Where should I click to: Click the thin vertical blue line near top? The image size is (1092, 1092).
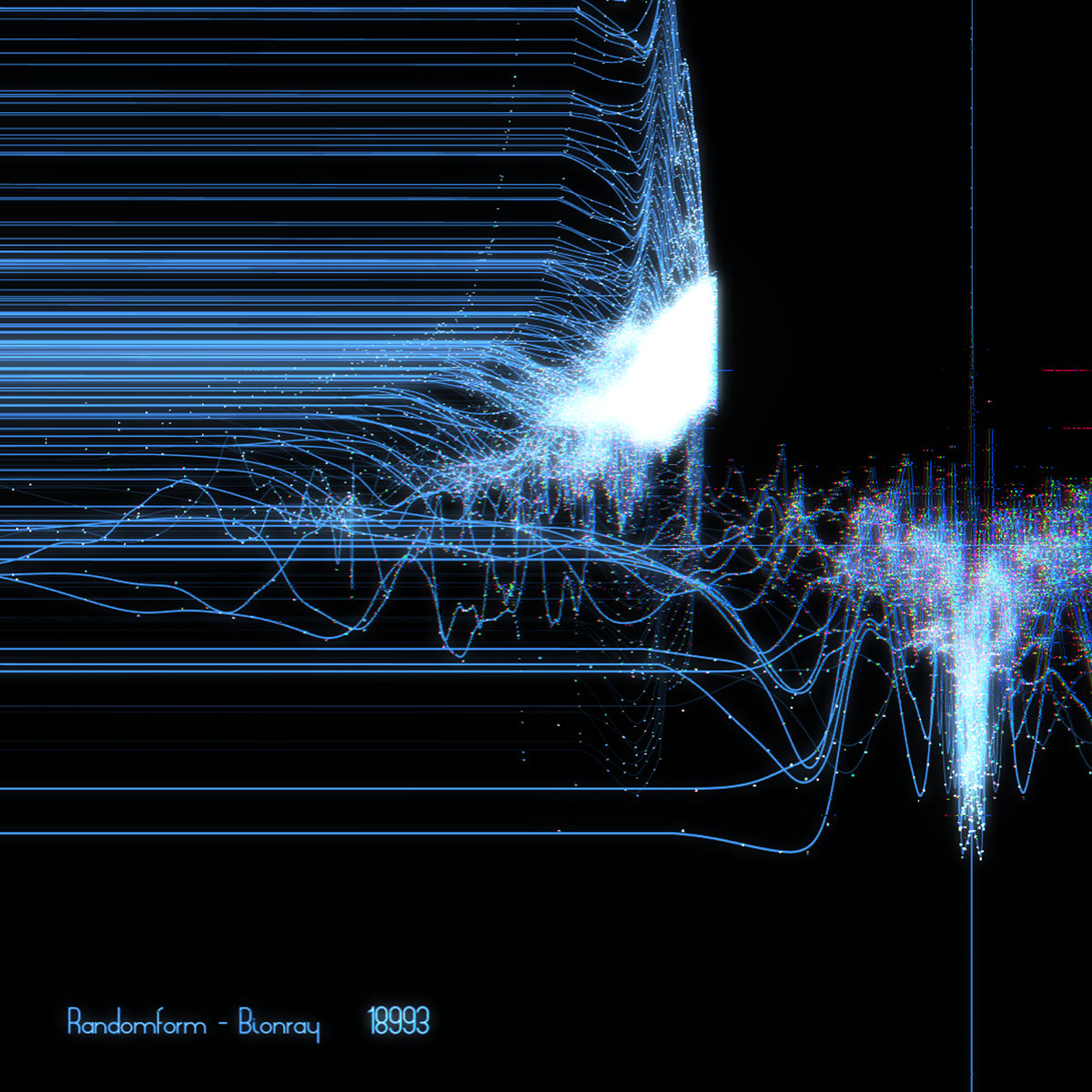click(972, 136)
